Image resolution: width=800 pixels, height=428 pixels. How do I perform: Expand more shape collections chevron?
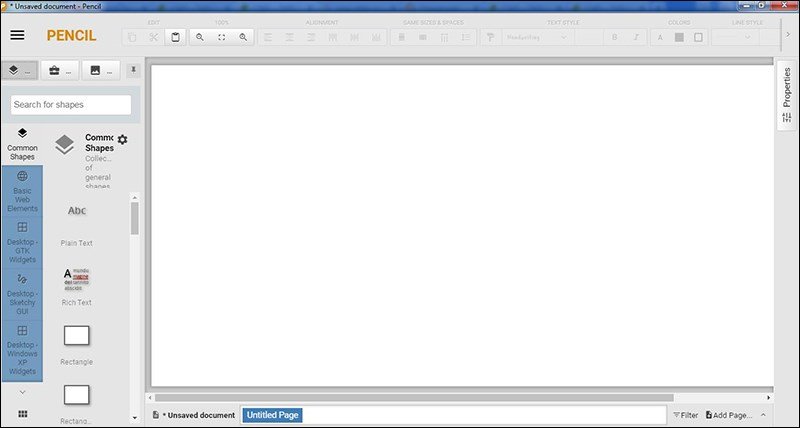click(22, 392)
